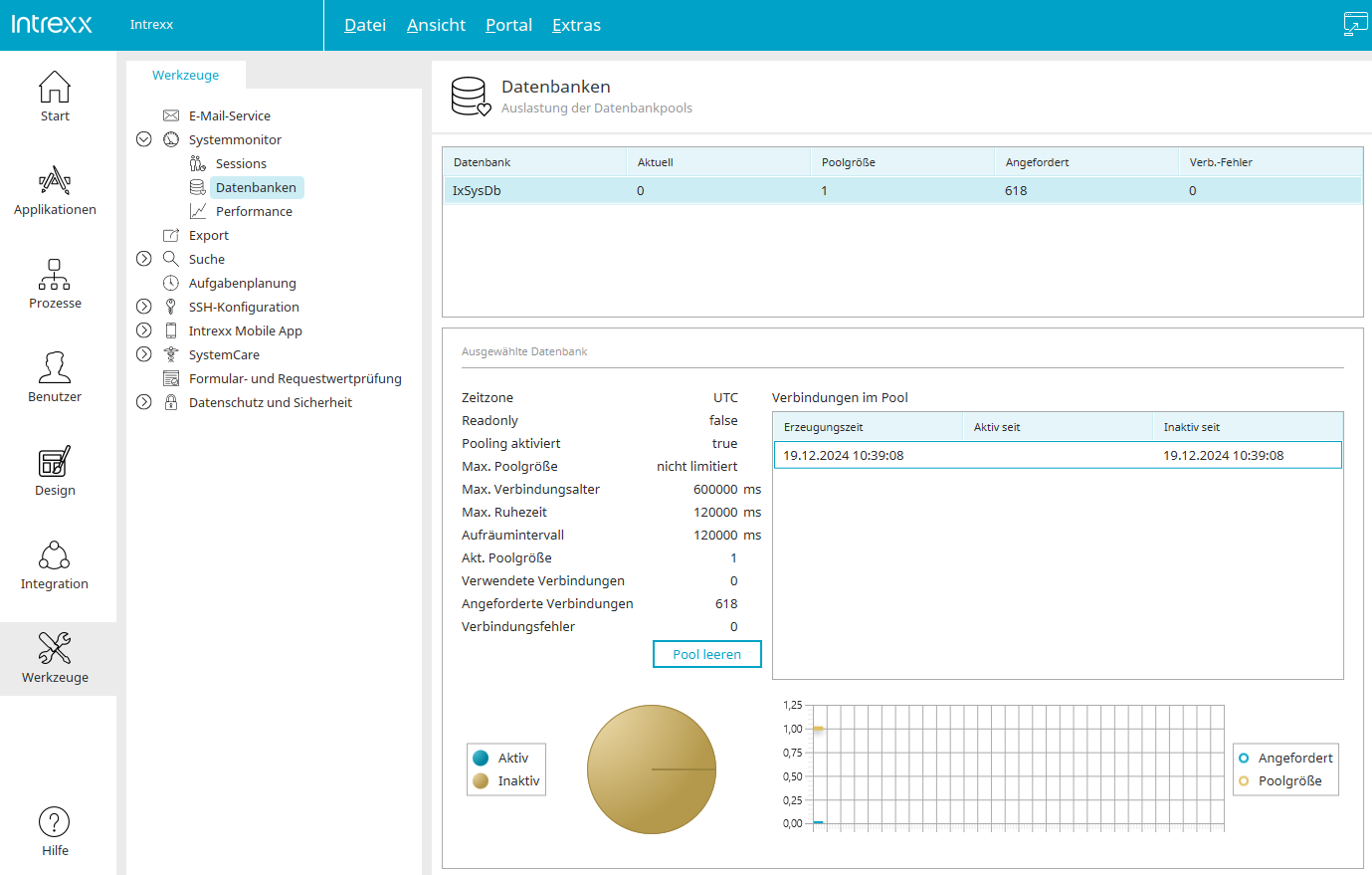This screenshot has height=875, width=1372.
Task: Click the portal connection icon top right
Action: point(1355,24)
